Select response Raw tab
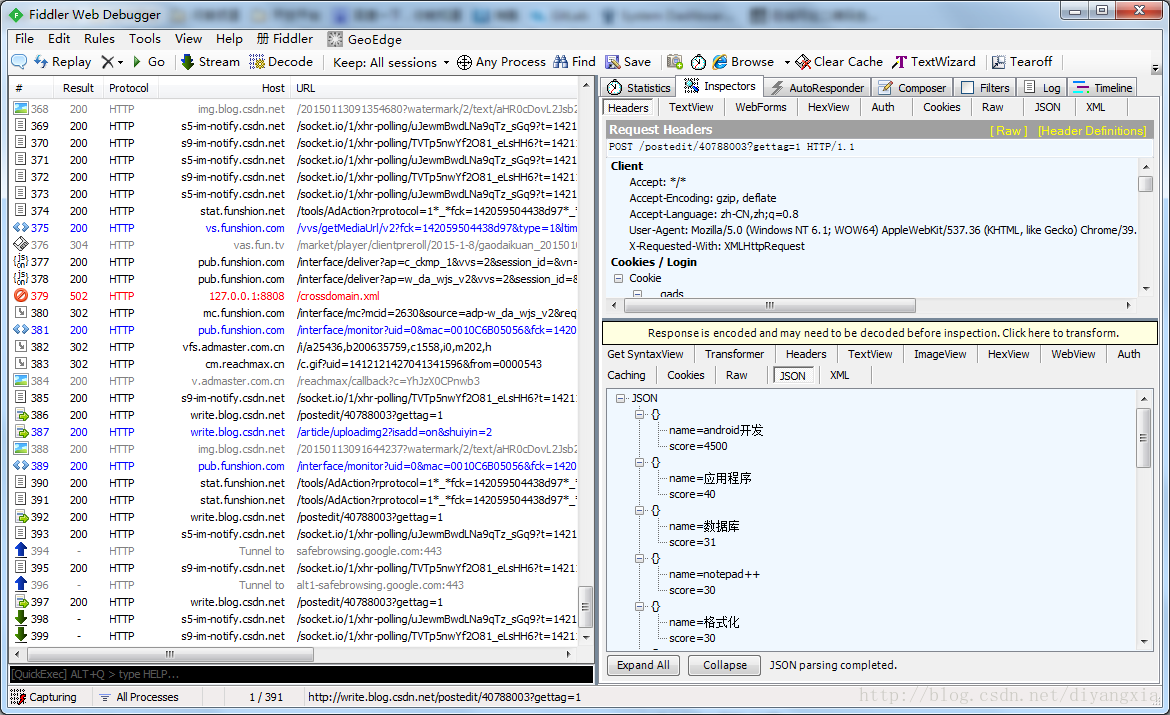Screen dimensions: 1170x715 click(x=736, y=375)
